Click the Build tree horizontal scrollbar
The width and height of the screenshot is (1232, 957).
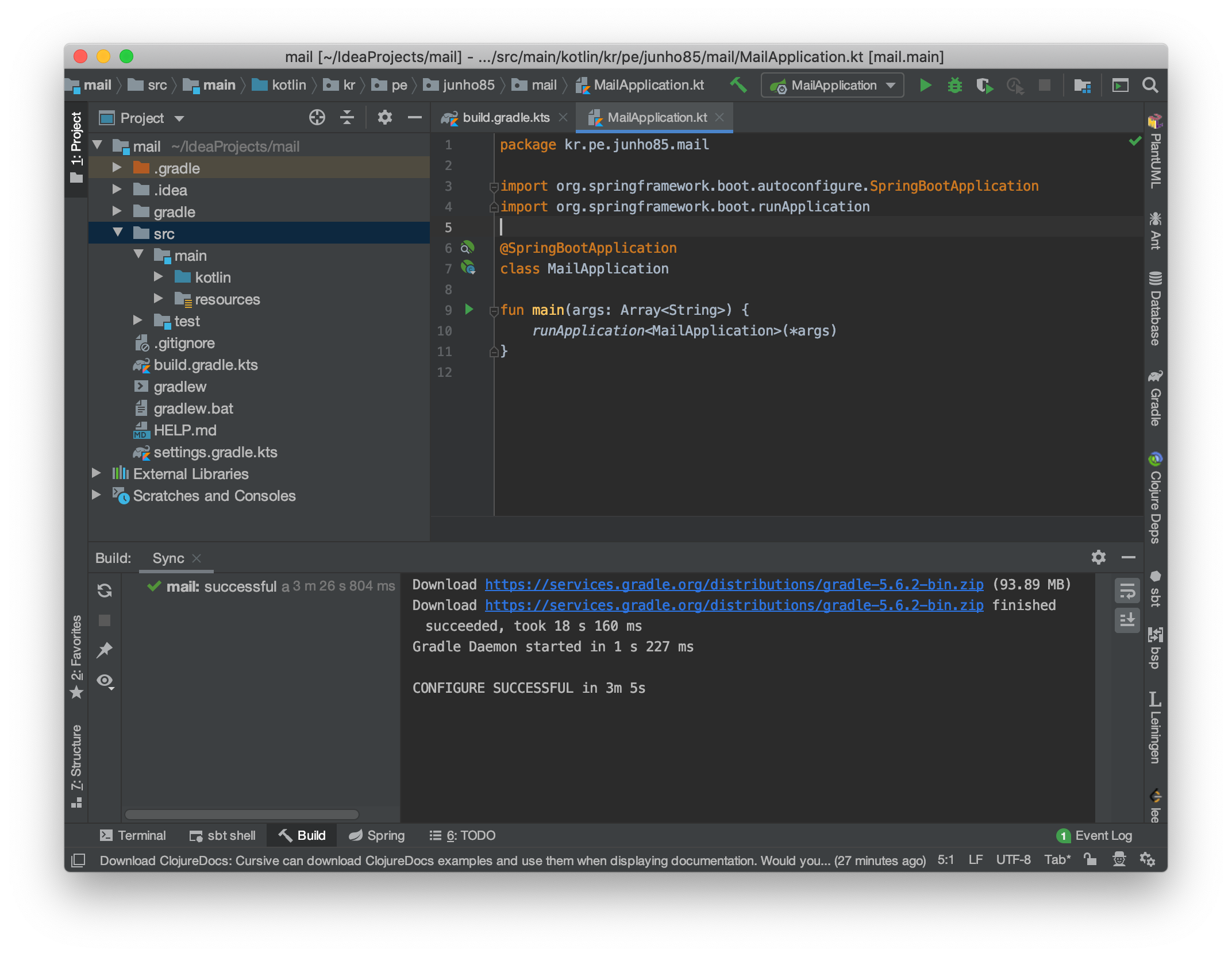click(x=241, y=815)
